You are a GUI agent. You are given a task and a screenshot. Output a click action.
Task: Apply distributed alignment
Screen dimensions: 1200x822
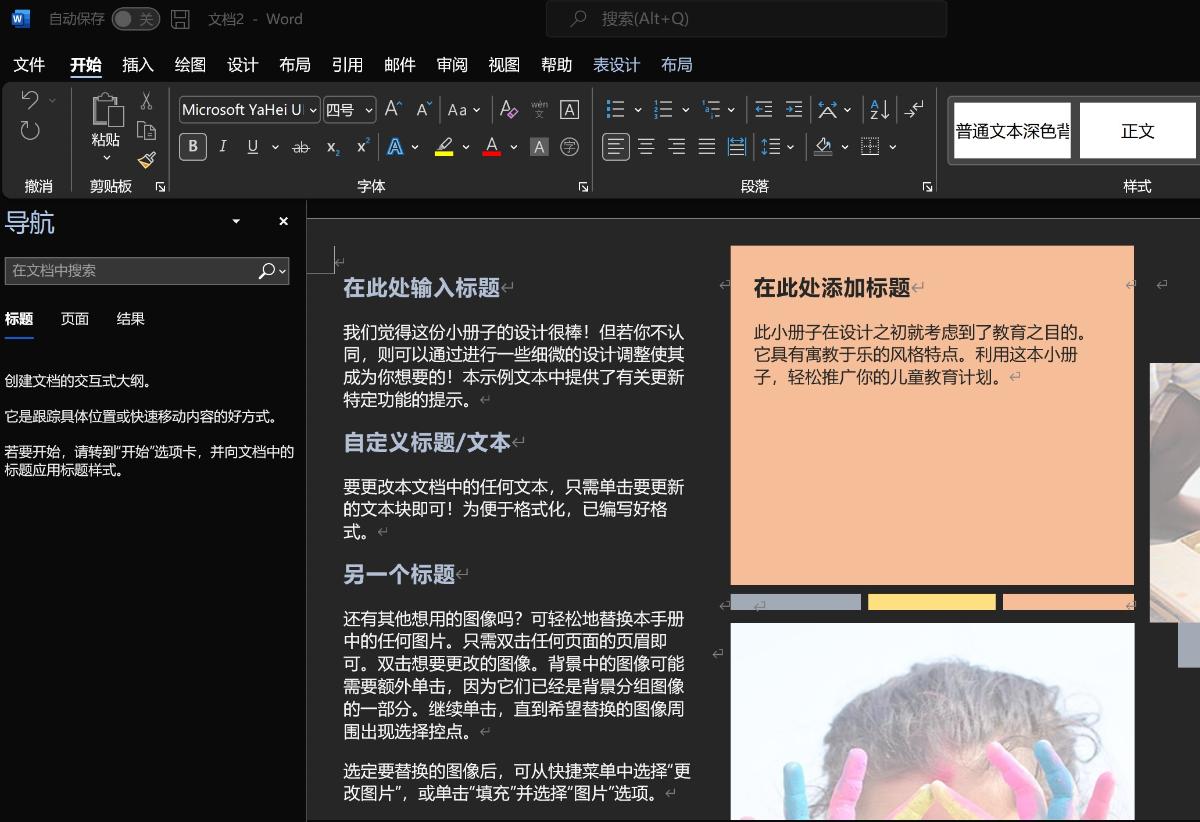(737, 147)
